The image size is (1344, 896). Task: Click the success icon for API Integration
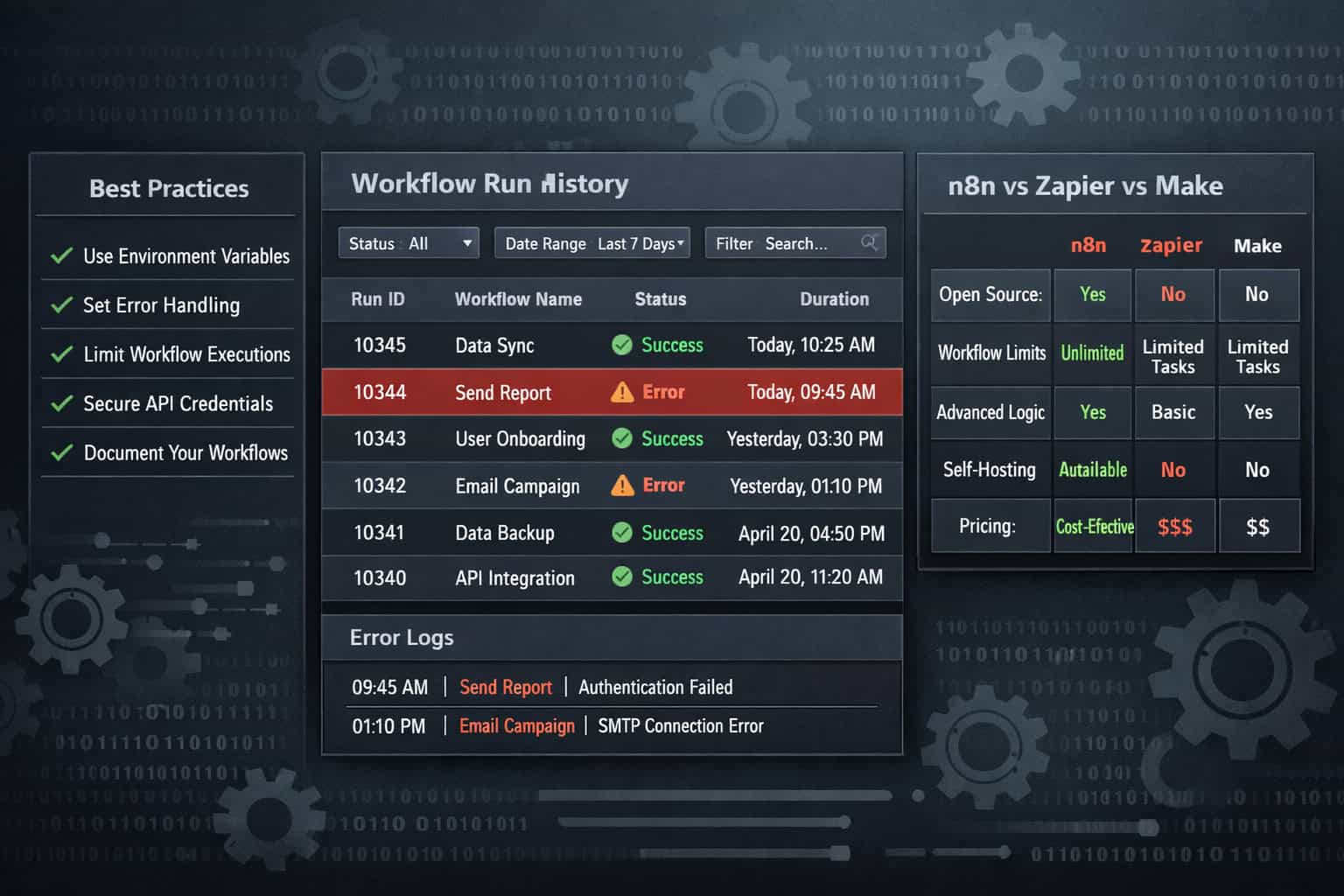pyautogui.click(x=622, y=577)
